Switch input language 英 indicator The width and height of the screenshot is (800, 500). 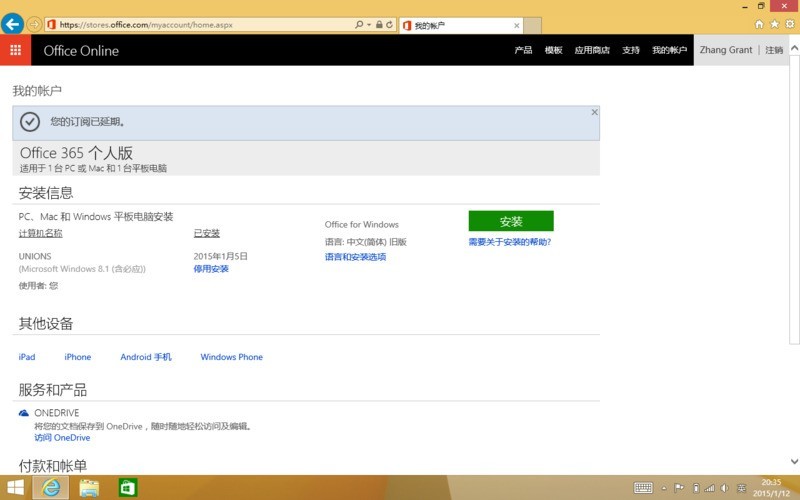click(x=741, y=488)
